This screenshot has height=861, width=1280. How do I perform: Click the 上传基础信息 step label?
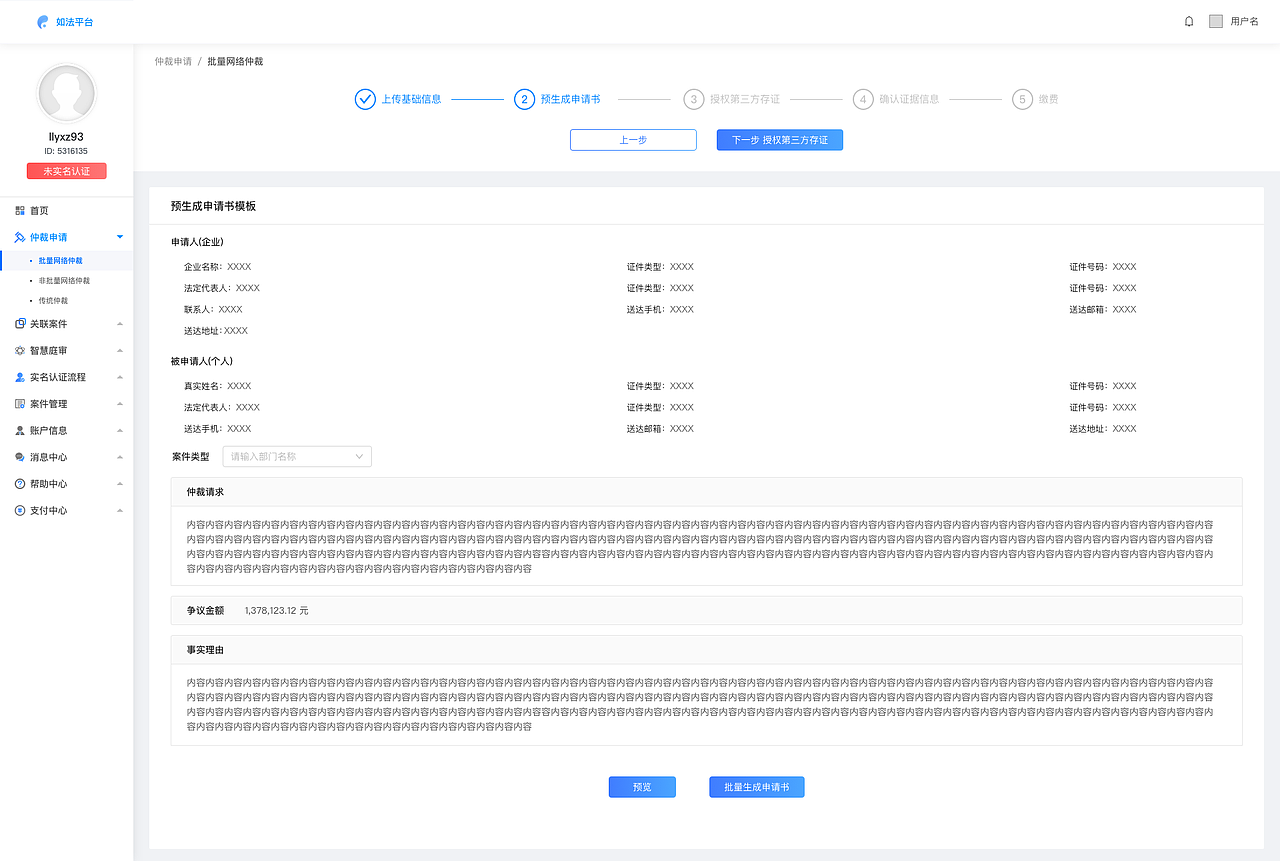(x=411, y=99)
